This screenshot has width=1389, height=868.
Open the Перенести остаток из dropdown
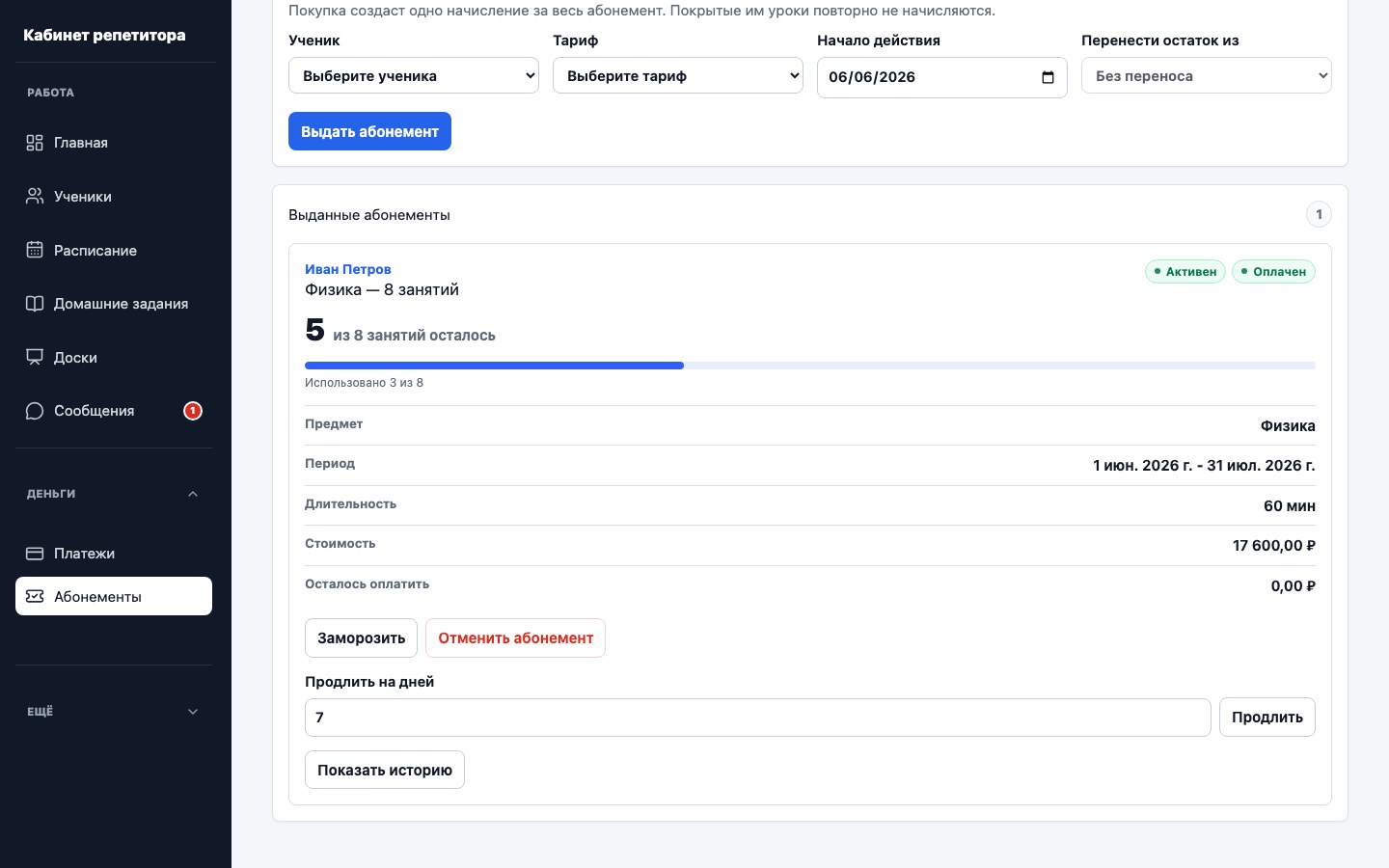[x=1207, y=76]
